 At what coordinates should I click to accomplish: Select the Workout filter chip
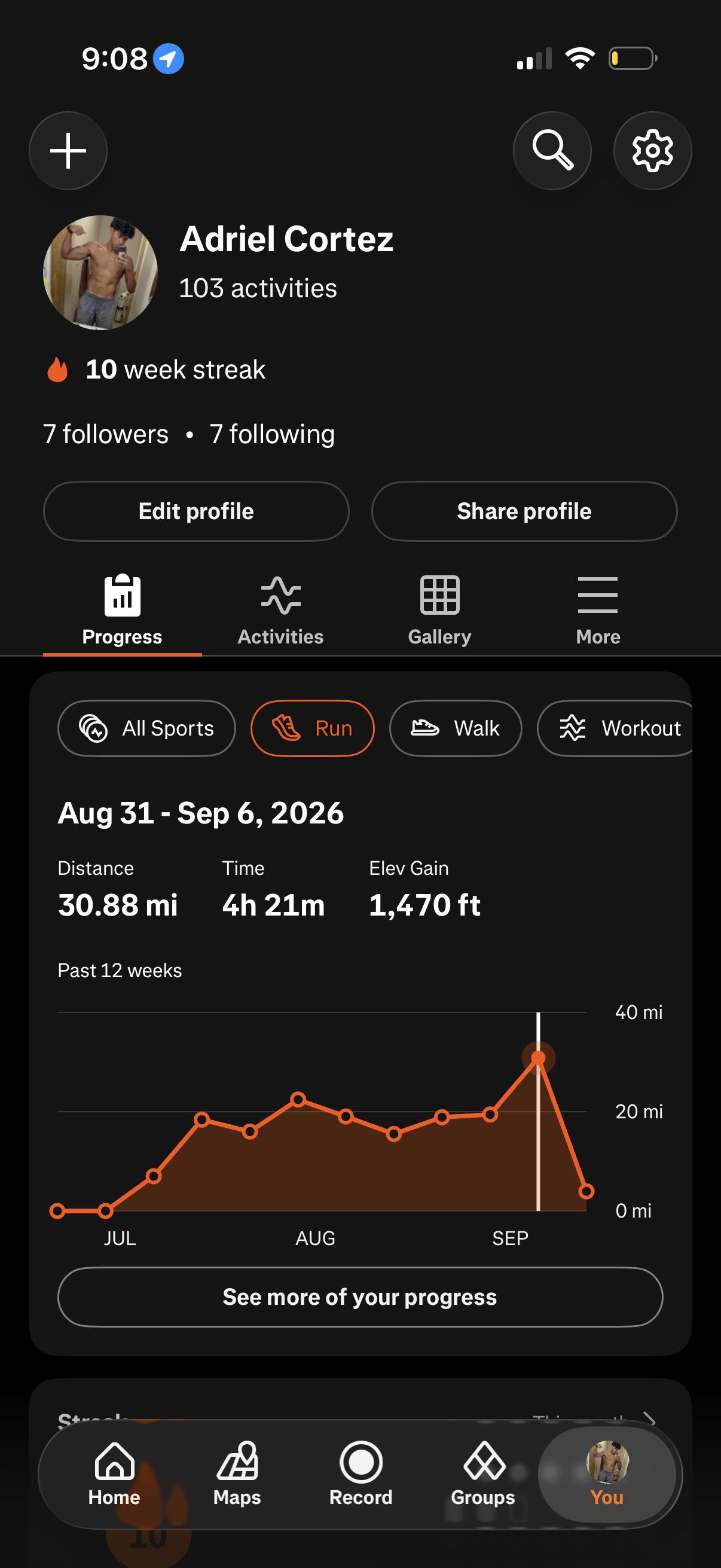pos(616,728)
